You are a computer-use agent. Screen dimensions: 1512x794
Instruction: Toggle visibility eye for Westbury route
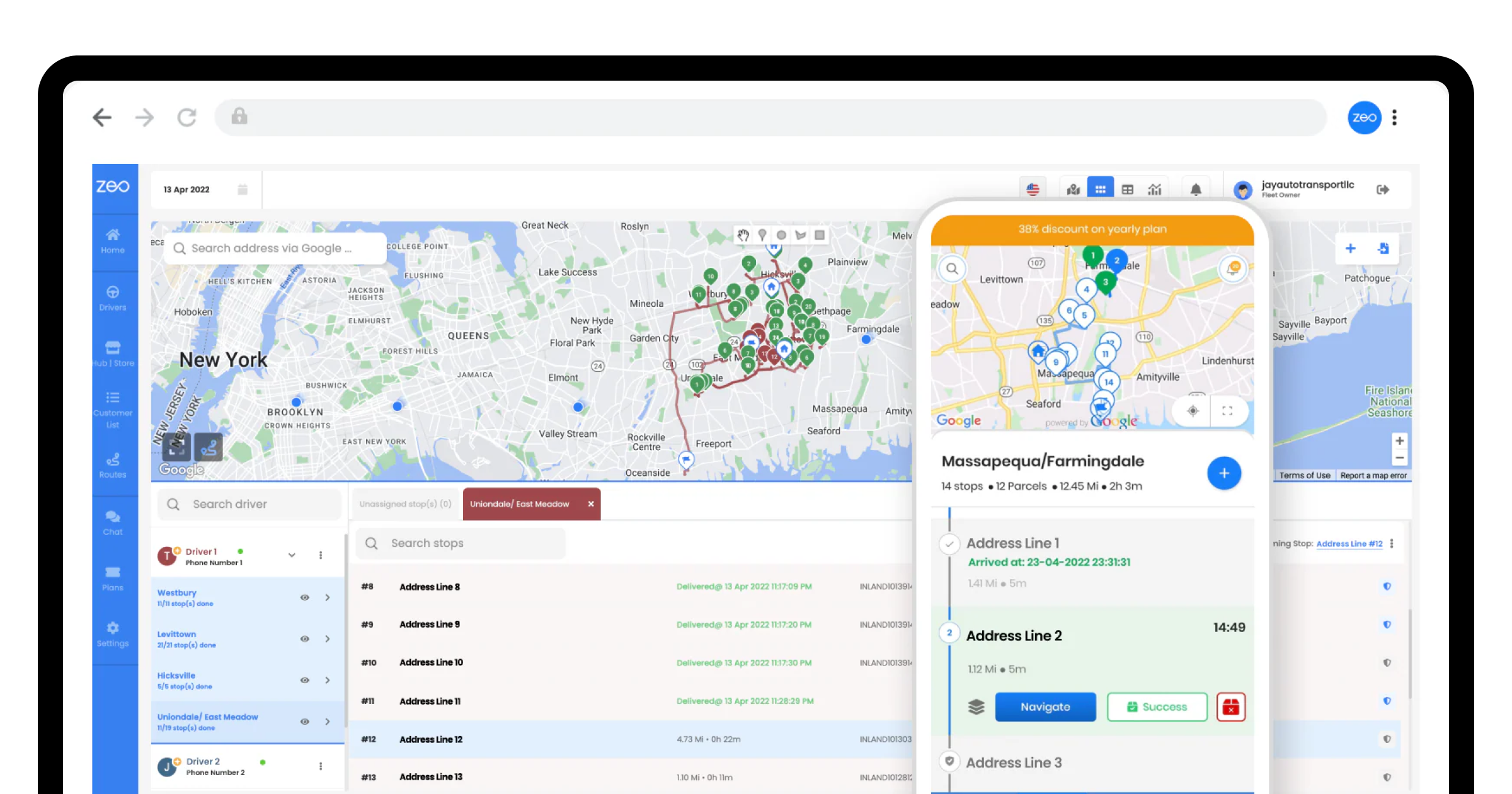[304, 597]
